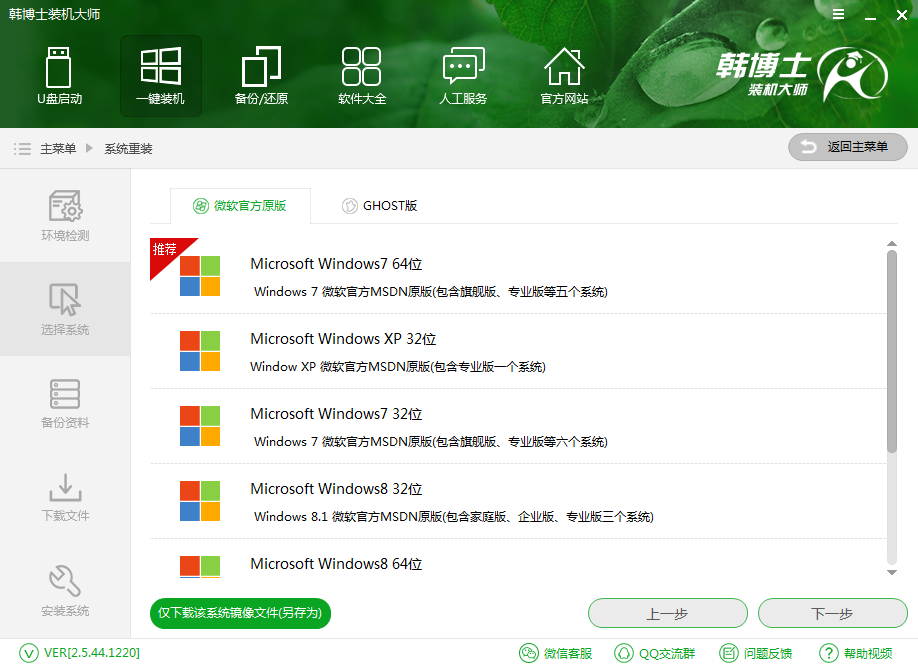Click the Windows logo for Windows XP 32位
The image size is (918, 667).
coord(200,351)
